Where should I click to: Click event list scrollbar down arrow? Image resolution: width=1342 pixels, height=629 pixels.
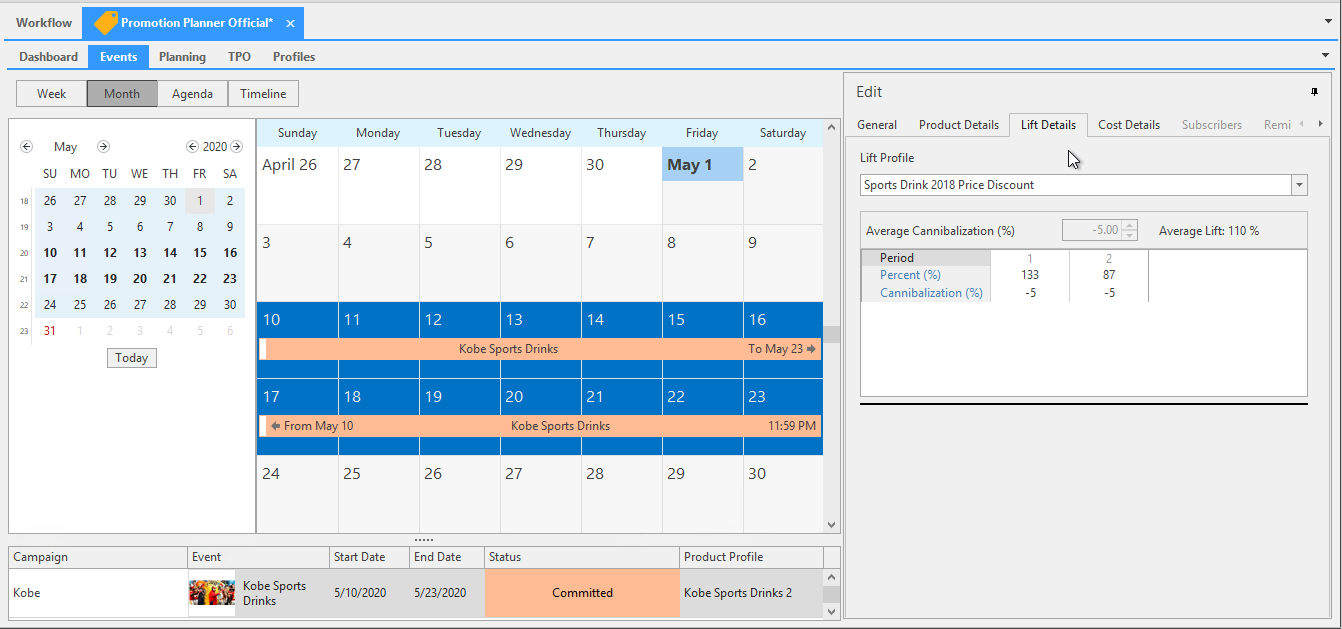point(831,609)
